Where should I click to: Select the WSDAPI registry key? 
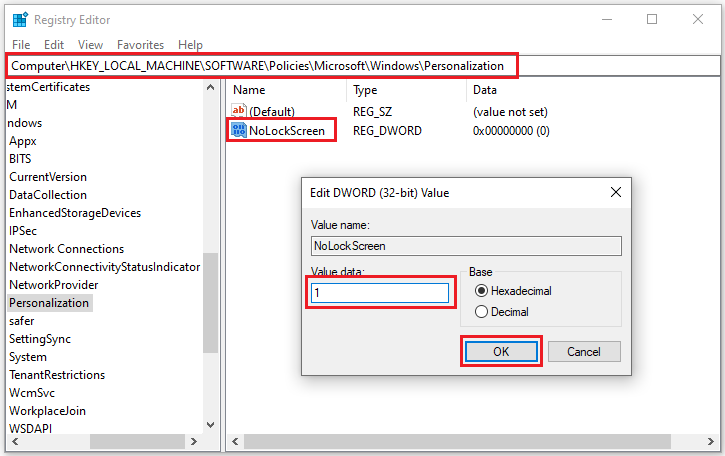click(x=31, y=429)
